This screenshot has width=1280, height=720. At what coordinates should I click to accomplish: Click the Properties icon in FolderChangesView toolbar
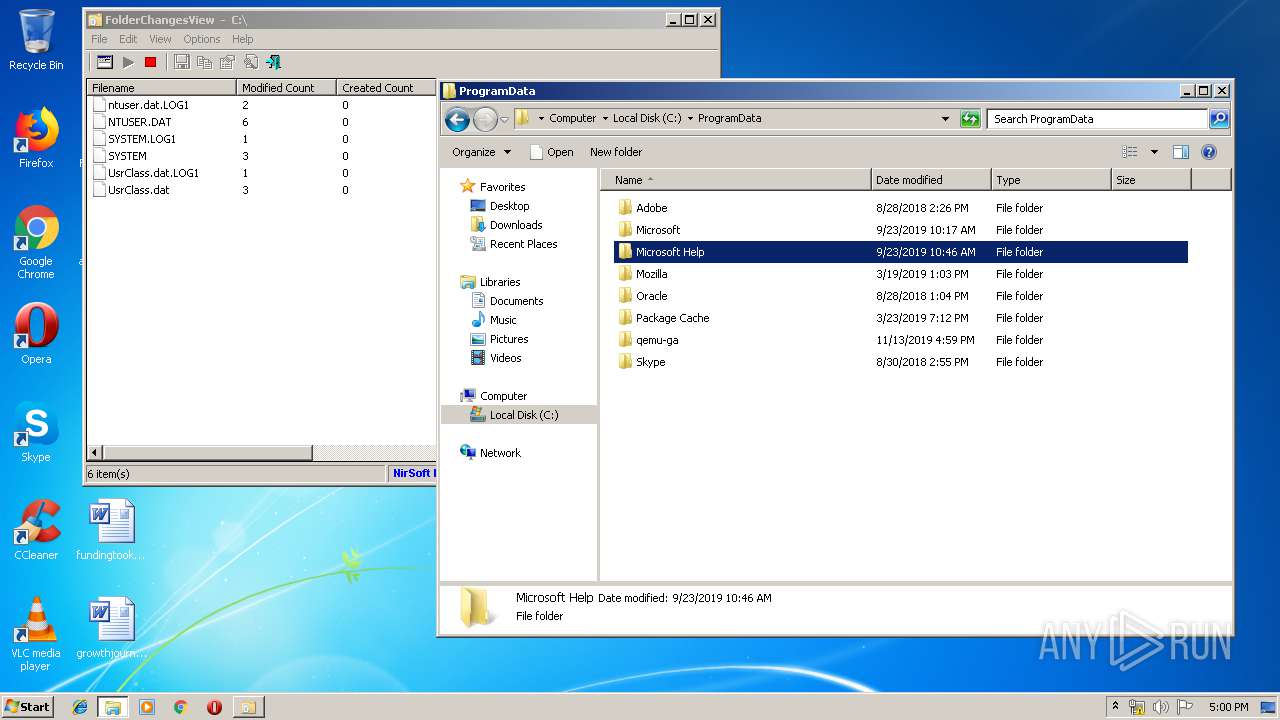click(227, 62)
